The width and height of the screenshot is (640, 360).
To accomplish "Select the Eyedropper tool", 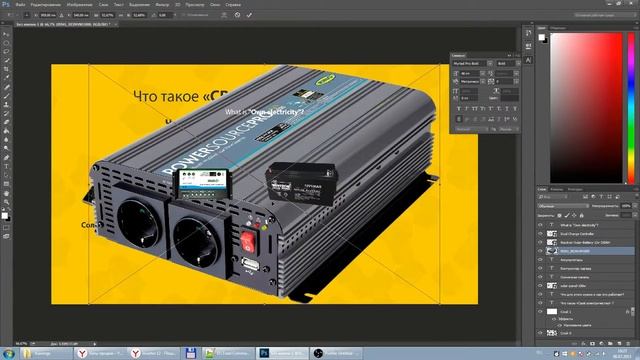I will [x=6, y=78].
